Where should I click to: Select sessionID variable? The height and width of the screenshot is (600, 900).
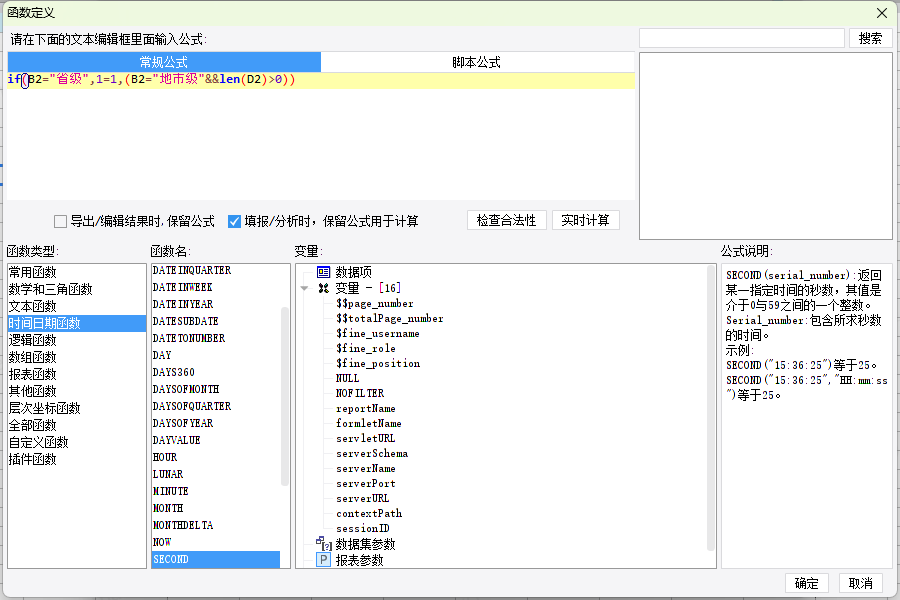point(363,529)
